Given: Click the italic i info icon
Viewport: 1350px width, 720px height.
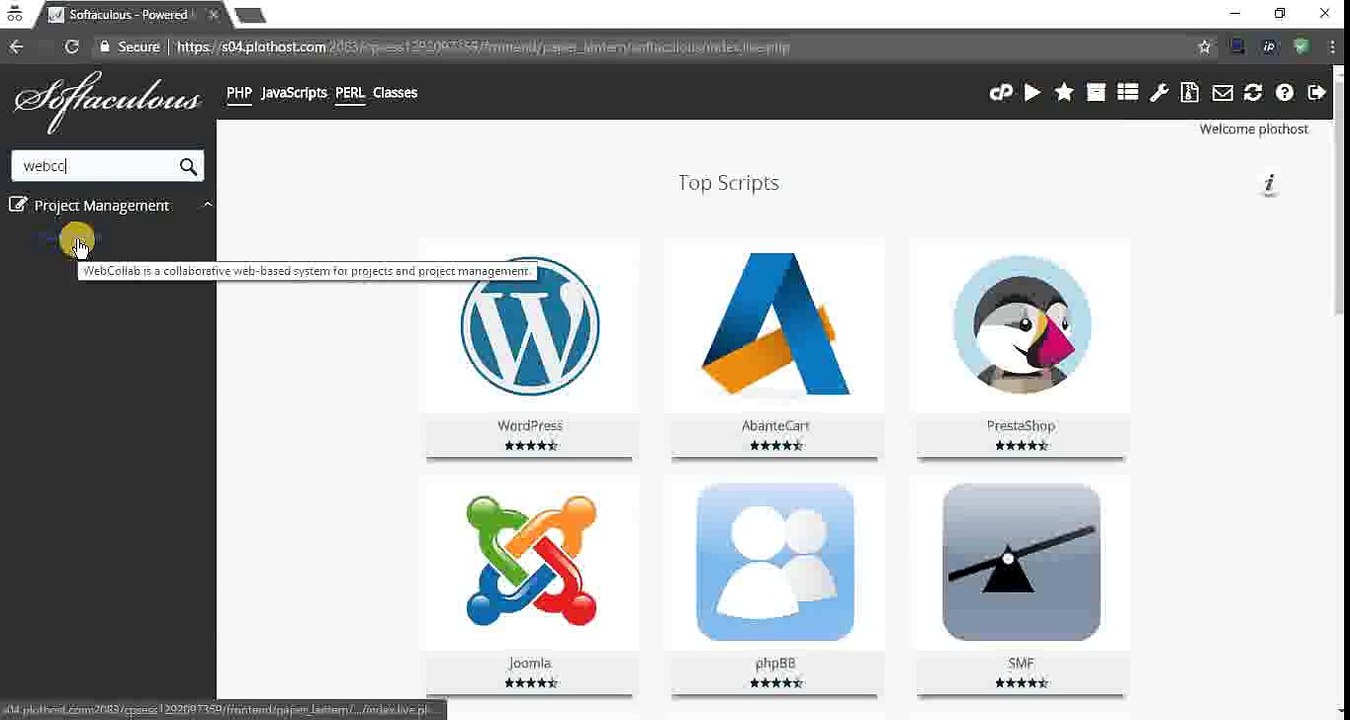Looking at the screenshot, I should pyautogui.click(x=1270, y=183).
